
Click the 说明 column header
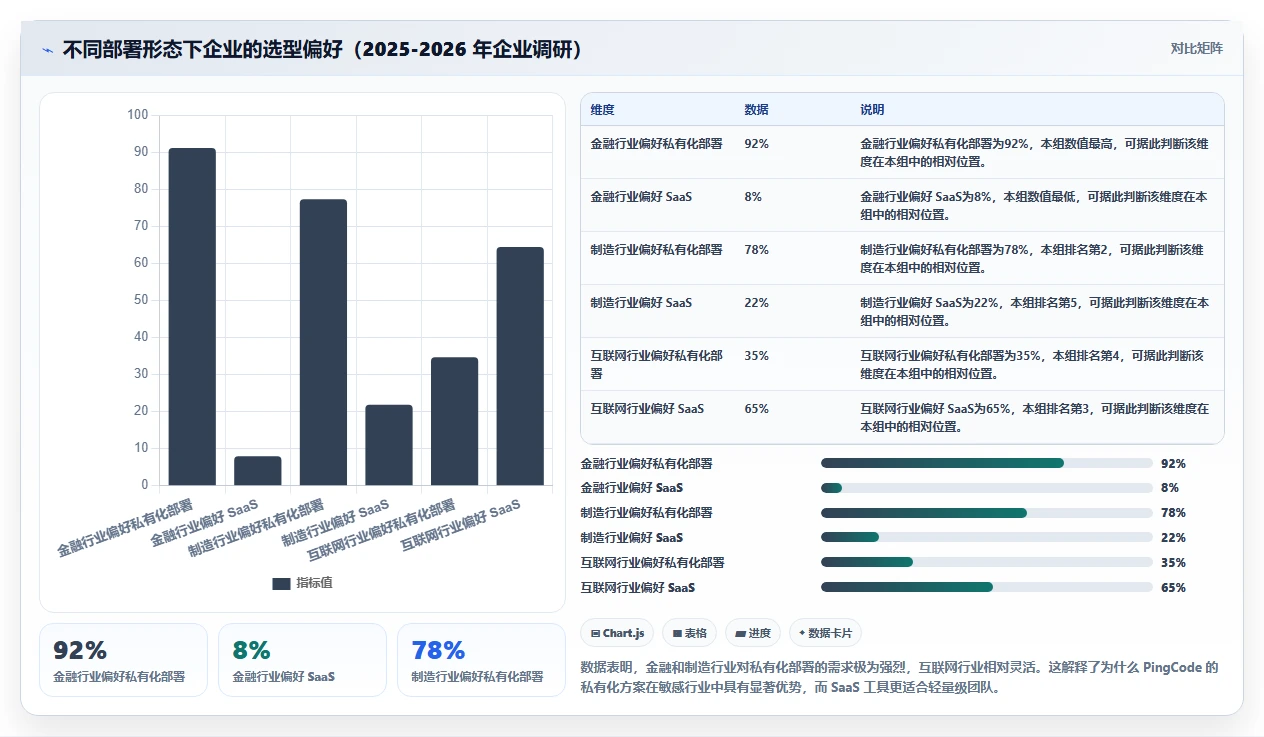click(x=872, y=110)
